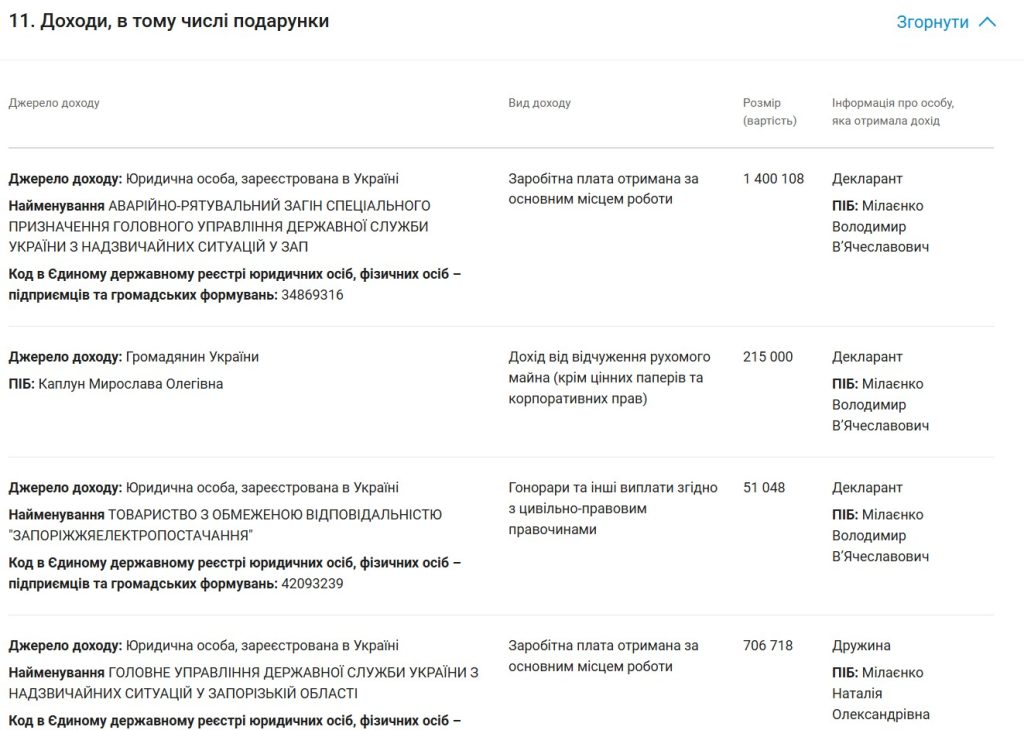This screenshot has width=1024, height=730.
Task: Click the "Інформація про особу" column header
Action: (892, 112)
